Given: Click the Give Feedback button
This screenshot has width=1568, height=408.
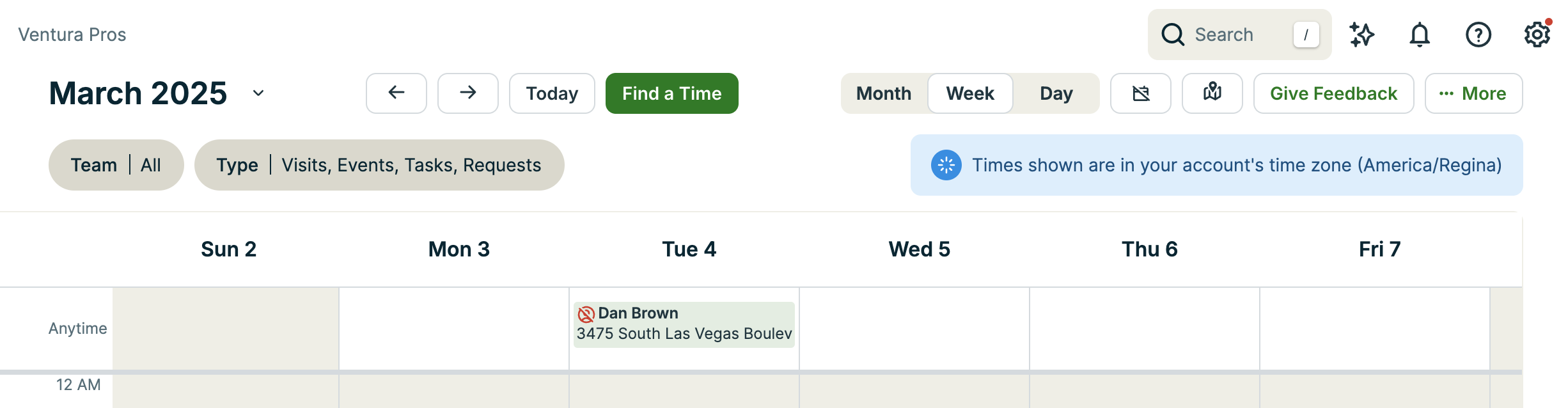Looking at the screenshot, I should pyautogui.click(x=1333, y=93).
